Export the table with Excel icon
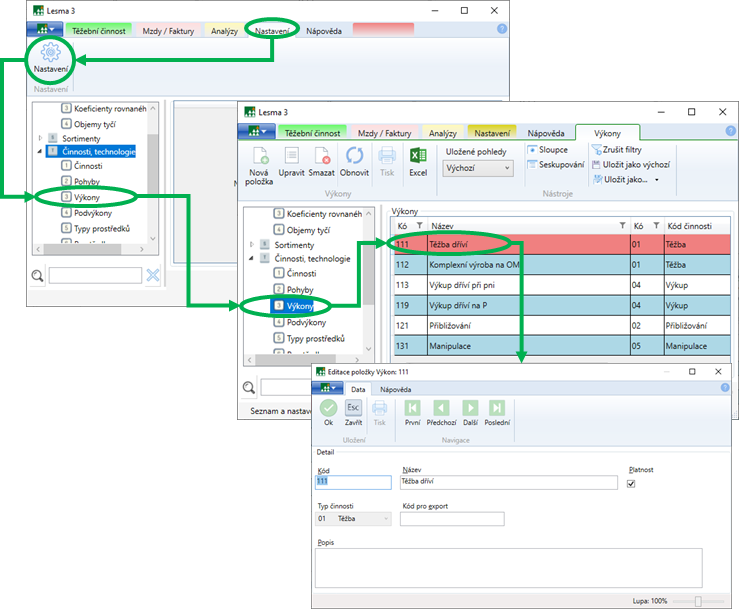 [418, 157]
